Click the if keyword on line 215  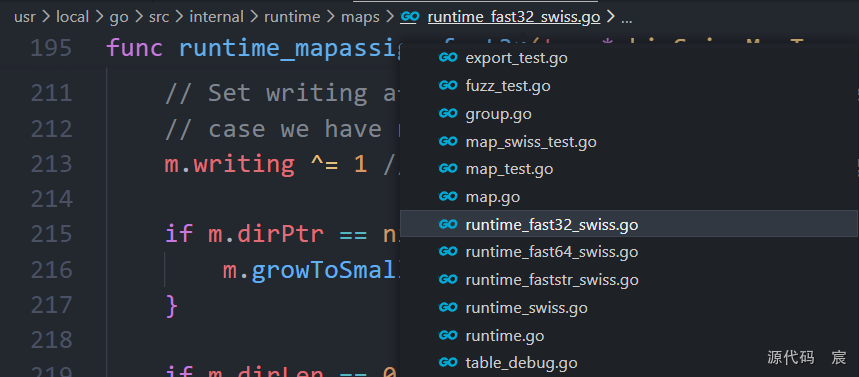[x=179, y=235]
